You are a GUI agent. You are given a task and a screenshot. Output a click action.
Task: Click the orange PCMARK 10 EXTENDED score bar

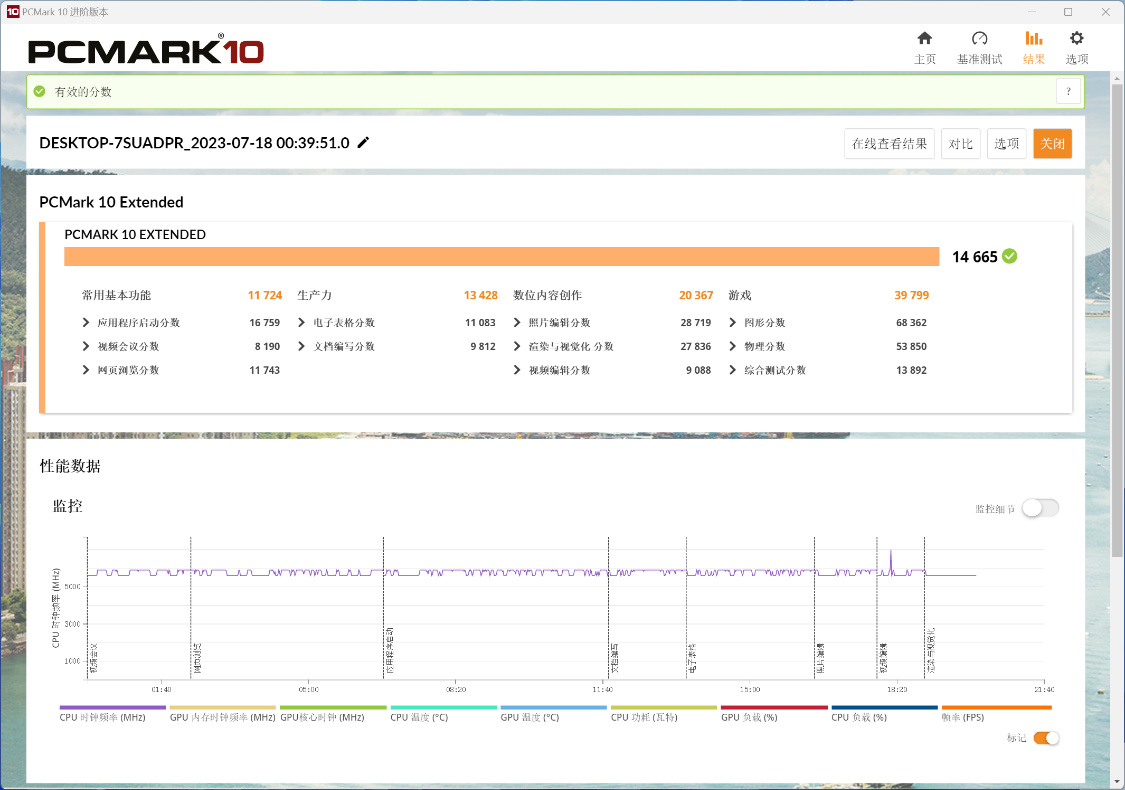tap(502, 256)
